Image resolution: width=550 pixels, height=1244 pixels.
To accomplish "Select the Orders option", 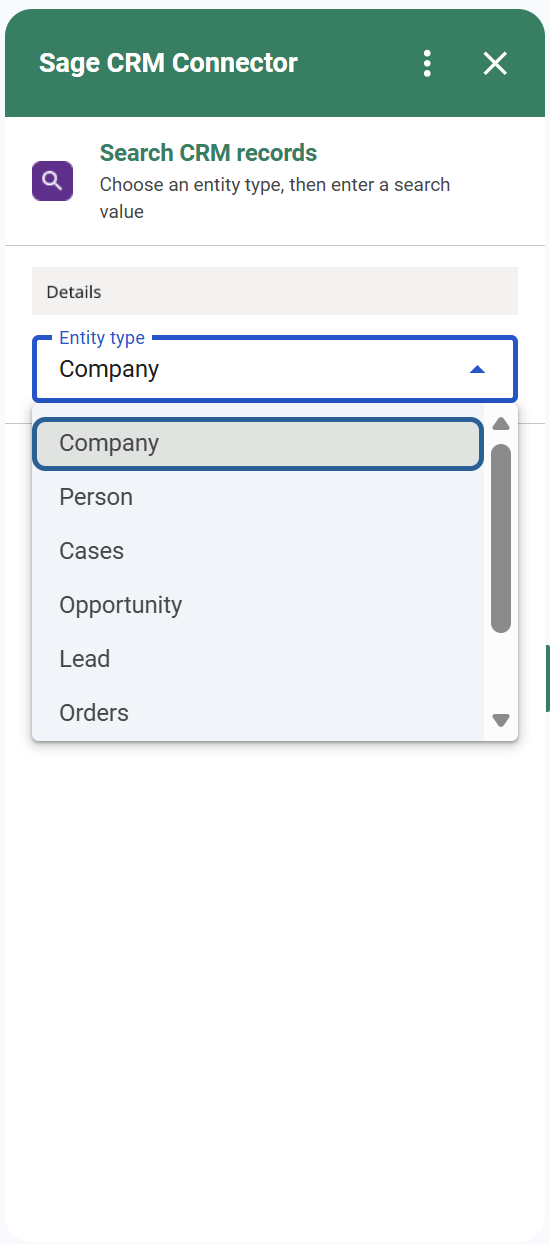I will (x=258, y=713).
